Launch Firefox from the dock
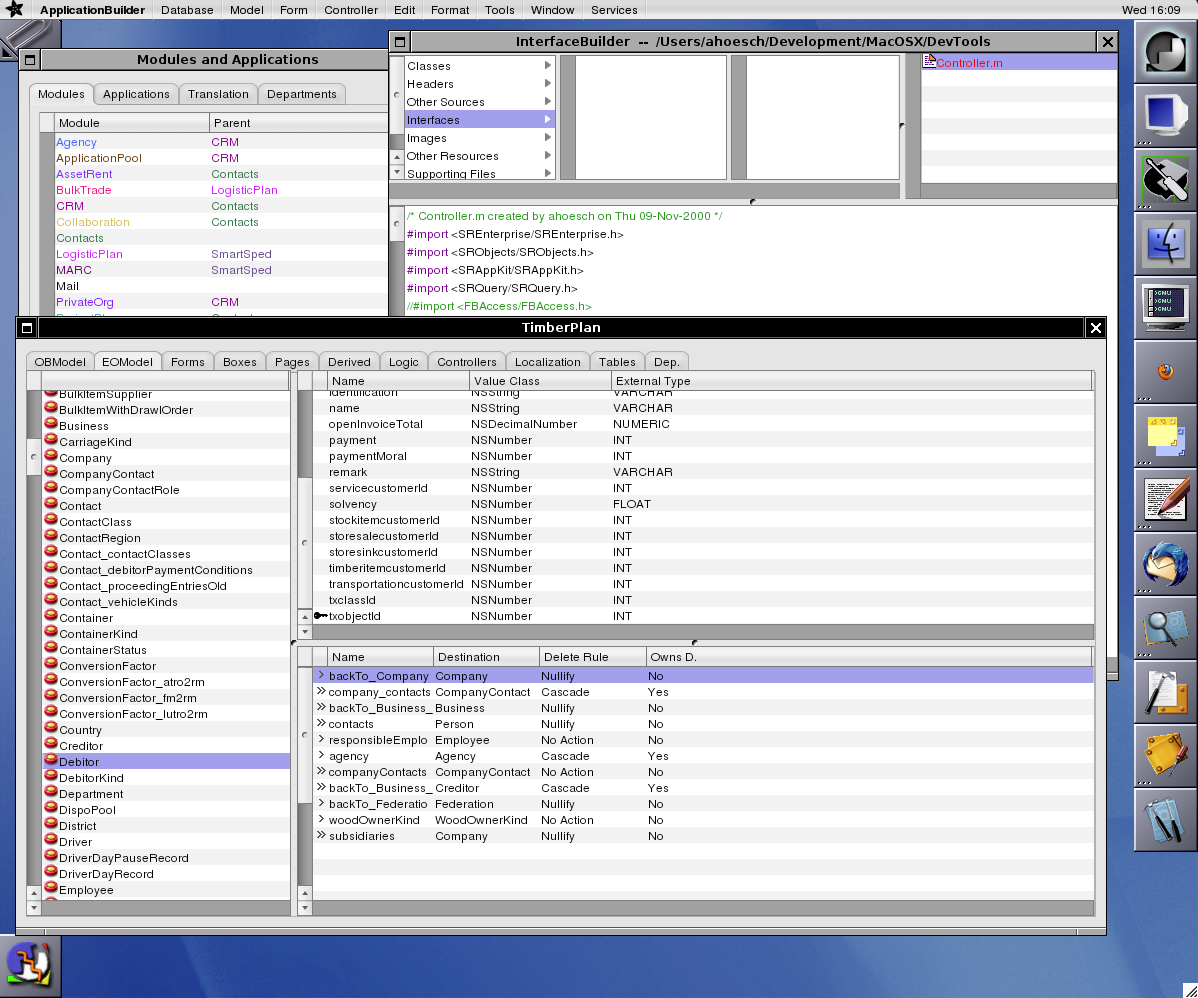1198x998 pixels. [1165, 372]
